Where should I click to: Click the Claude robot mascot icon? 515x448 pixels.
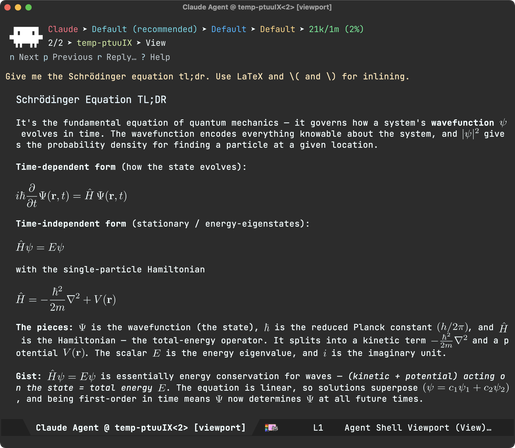pos(26,37)
